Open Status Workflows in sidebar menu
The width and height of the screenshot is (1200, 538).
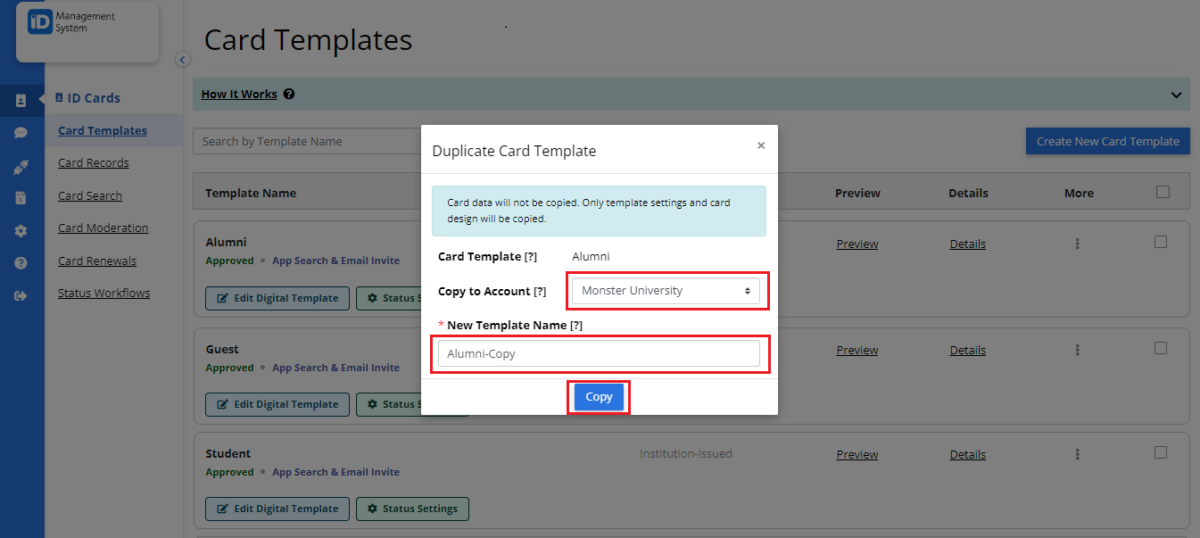tap(104, 293)
